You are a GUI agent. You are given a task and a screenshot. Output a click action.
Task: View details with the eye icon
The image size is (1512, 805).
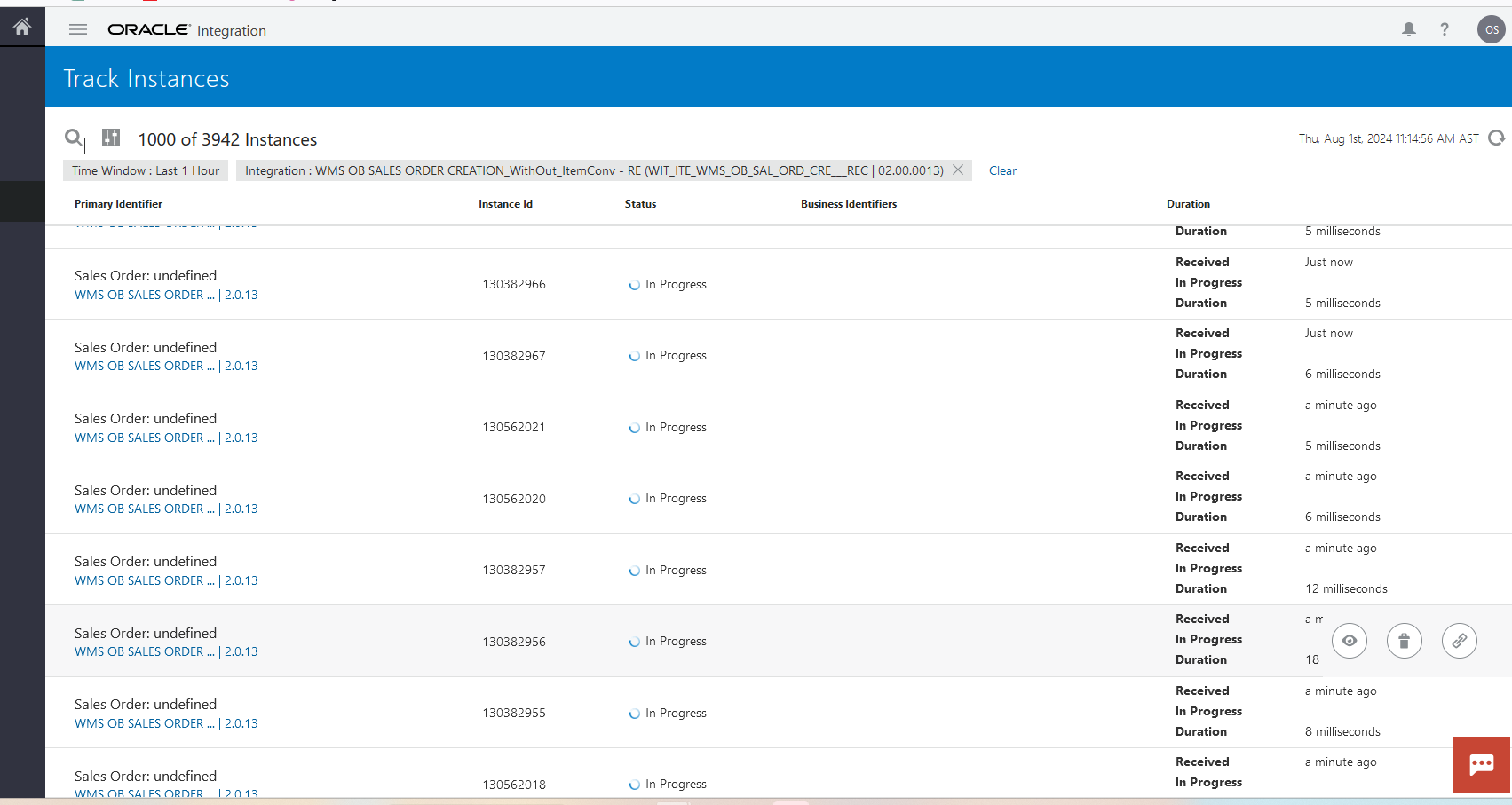pyautogui.click(x=1349, y=641)
